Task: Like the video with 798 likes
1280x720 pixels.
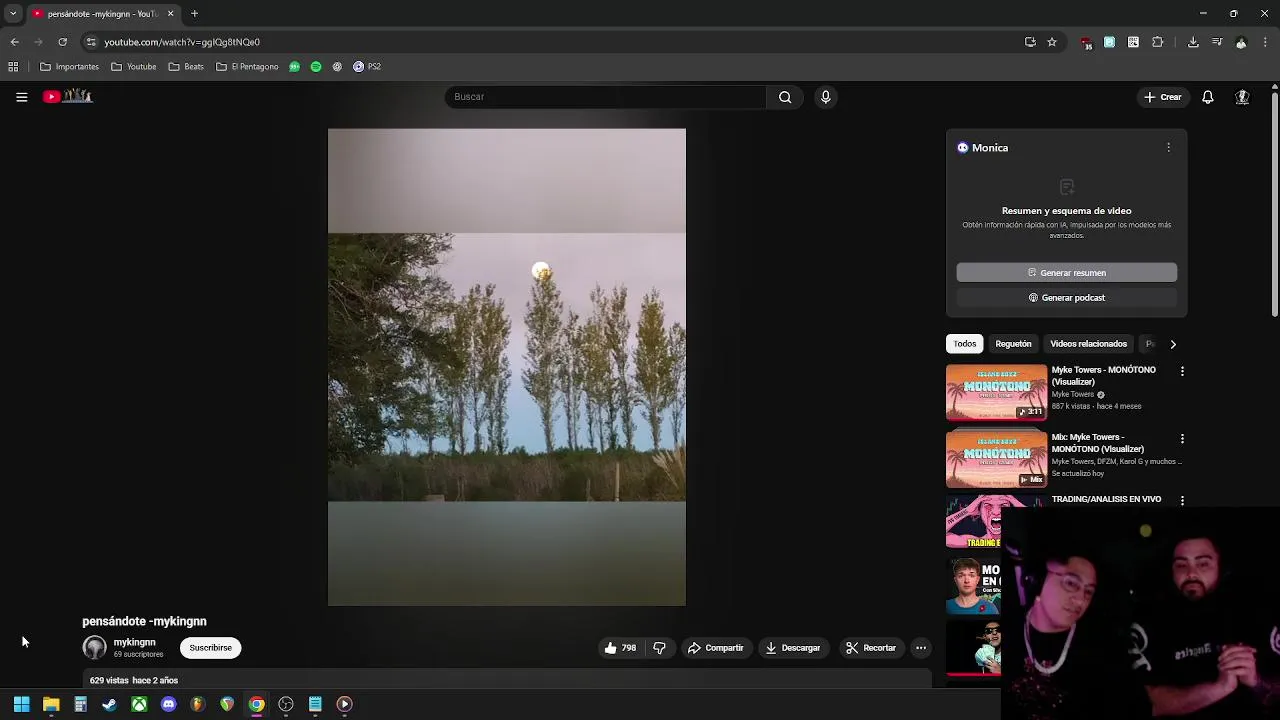Action: point(619,648)
